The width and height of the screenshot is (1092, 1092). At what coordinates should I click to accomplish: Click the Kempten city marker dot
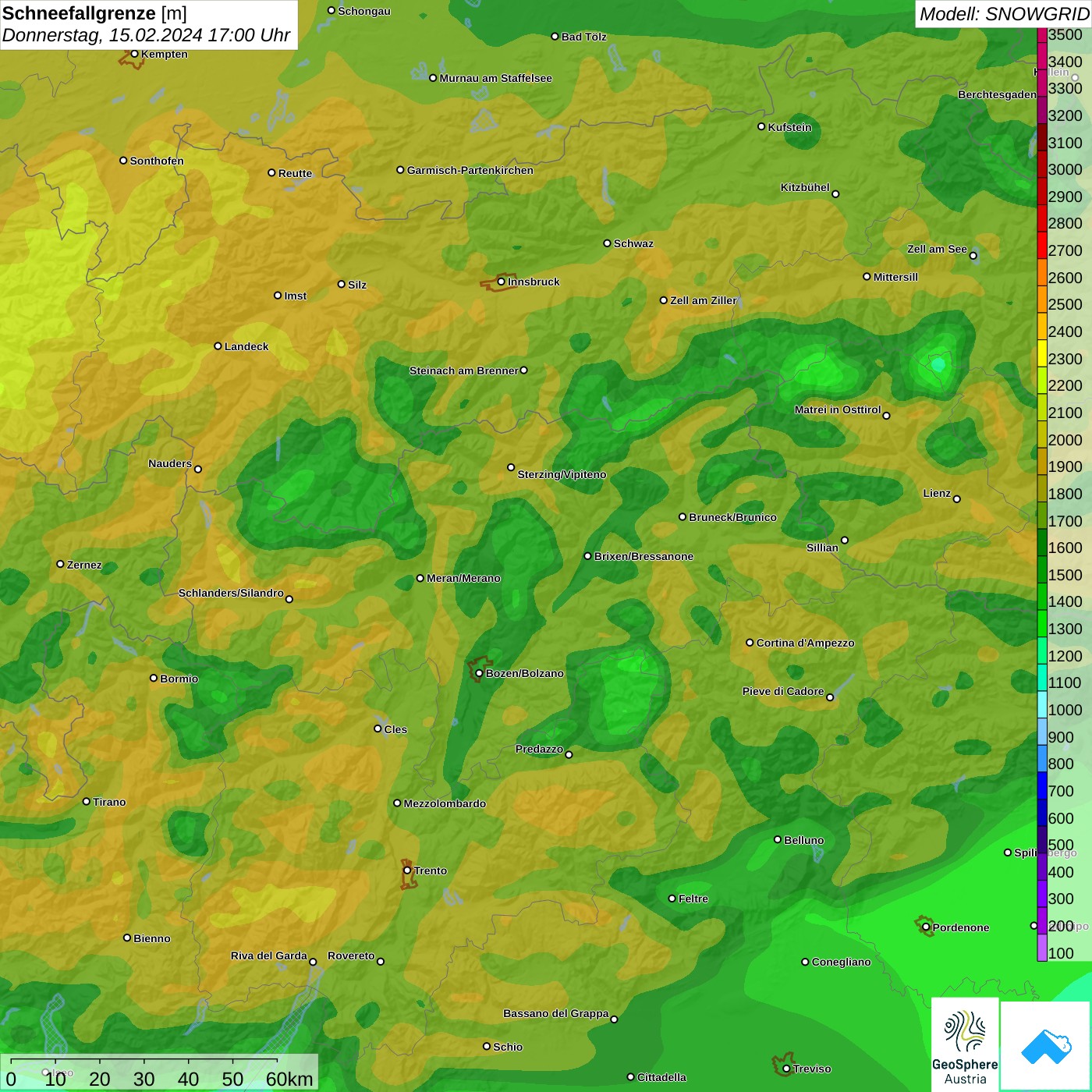tap(134, 54)
